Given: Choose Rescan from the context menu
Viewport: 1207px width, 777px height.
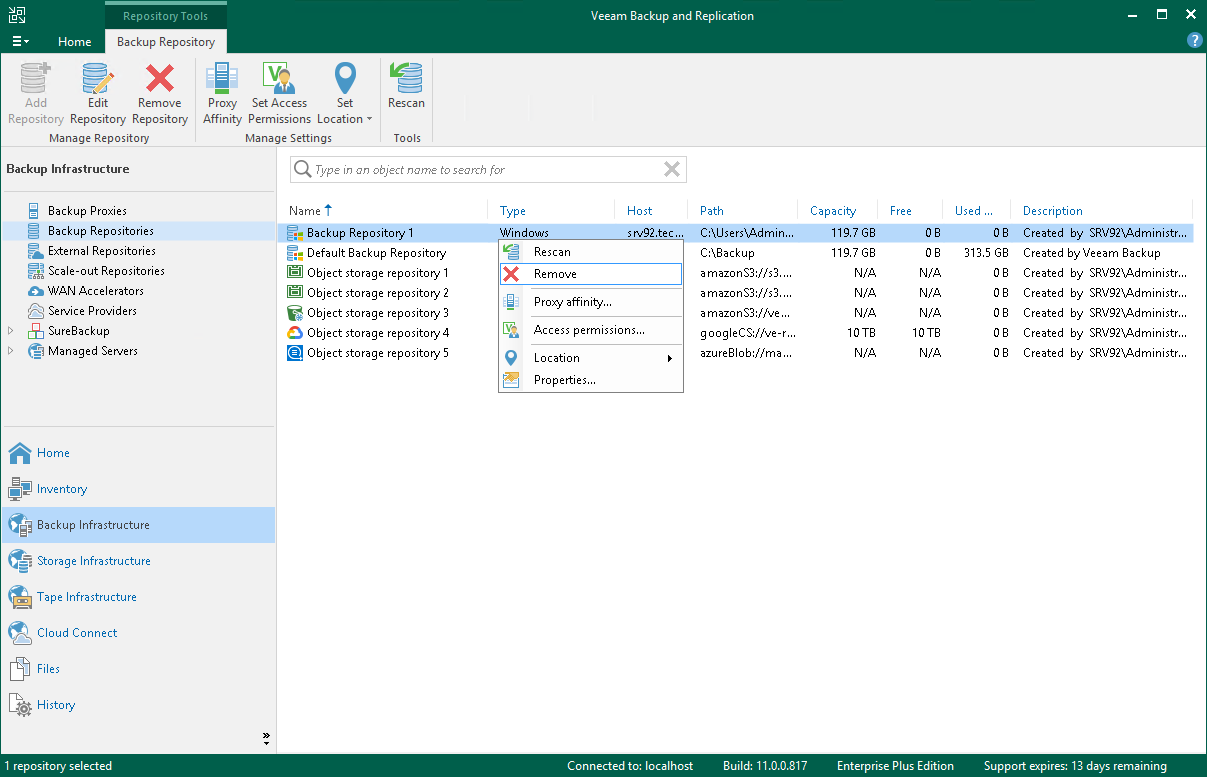Looking at the screenshot, I should 591,252.
